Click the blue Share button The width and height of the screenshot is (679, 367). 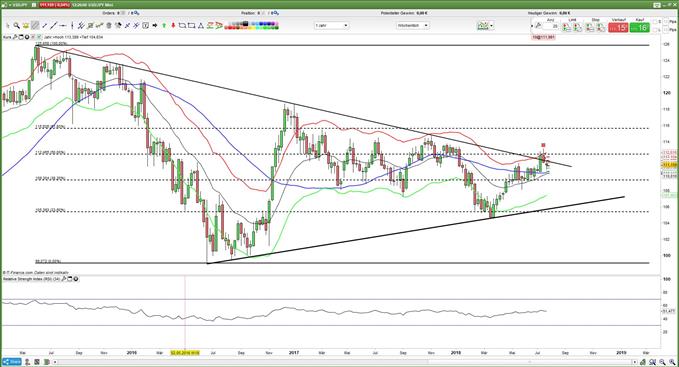[11, 362]
